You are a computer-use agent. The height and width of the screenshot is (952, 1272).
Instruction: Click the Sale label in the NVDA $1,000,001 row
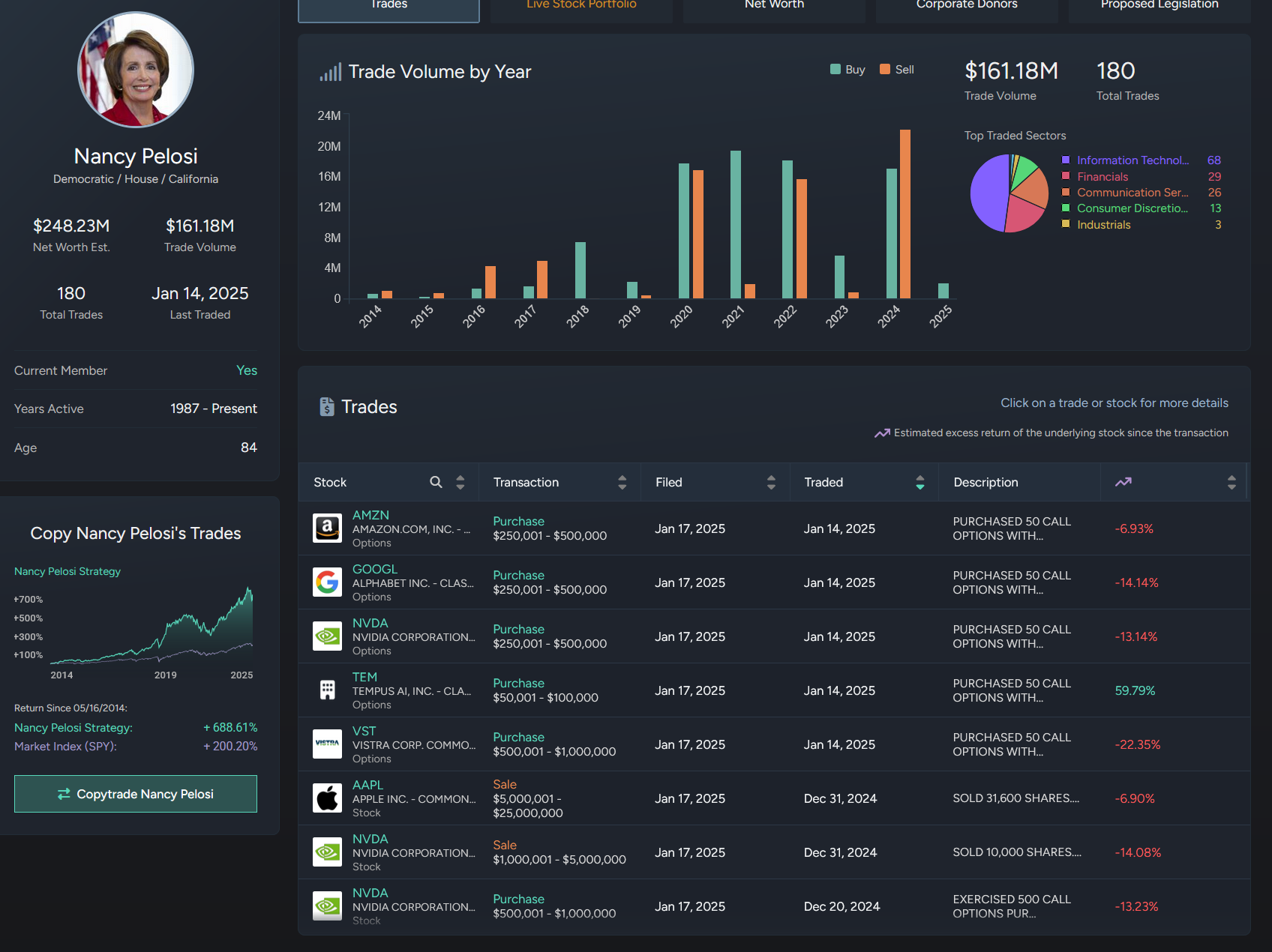pos(505,845)
